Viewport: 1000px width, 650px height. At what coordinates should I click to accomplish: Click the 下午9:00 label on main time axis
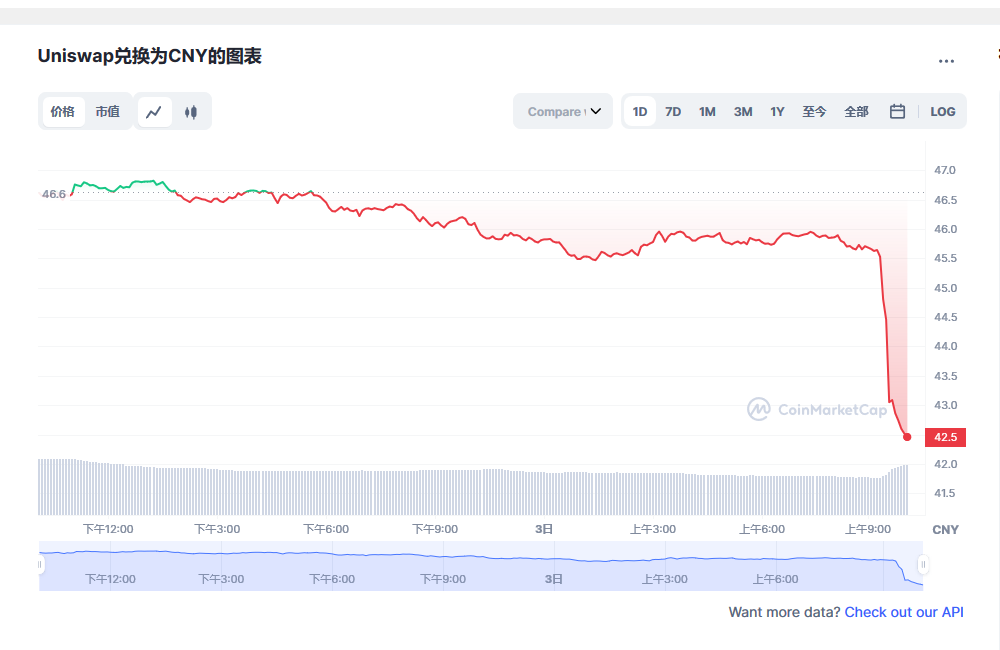[435, 529]
